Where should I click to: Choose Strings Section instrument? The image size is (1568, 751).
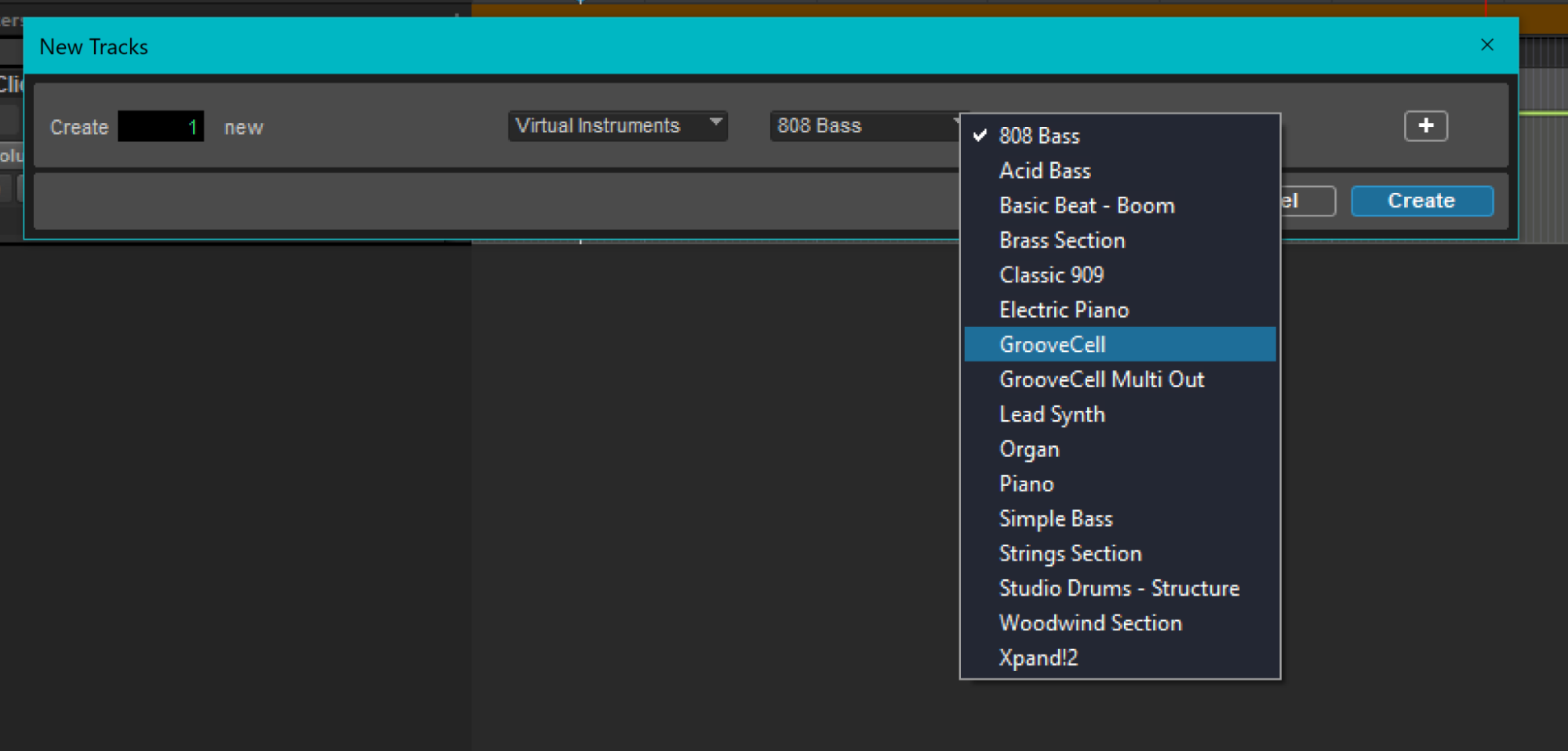pyautogui.click(x=1070, y=553)
